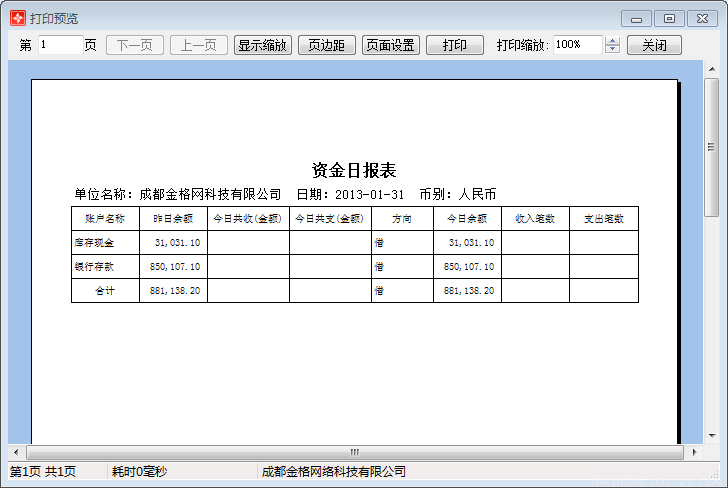Click the horizontal scrollbar right arrow
Screen dimensions: 728x488
(x=694, y=452)
